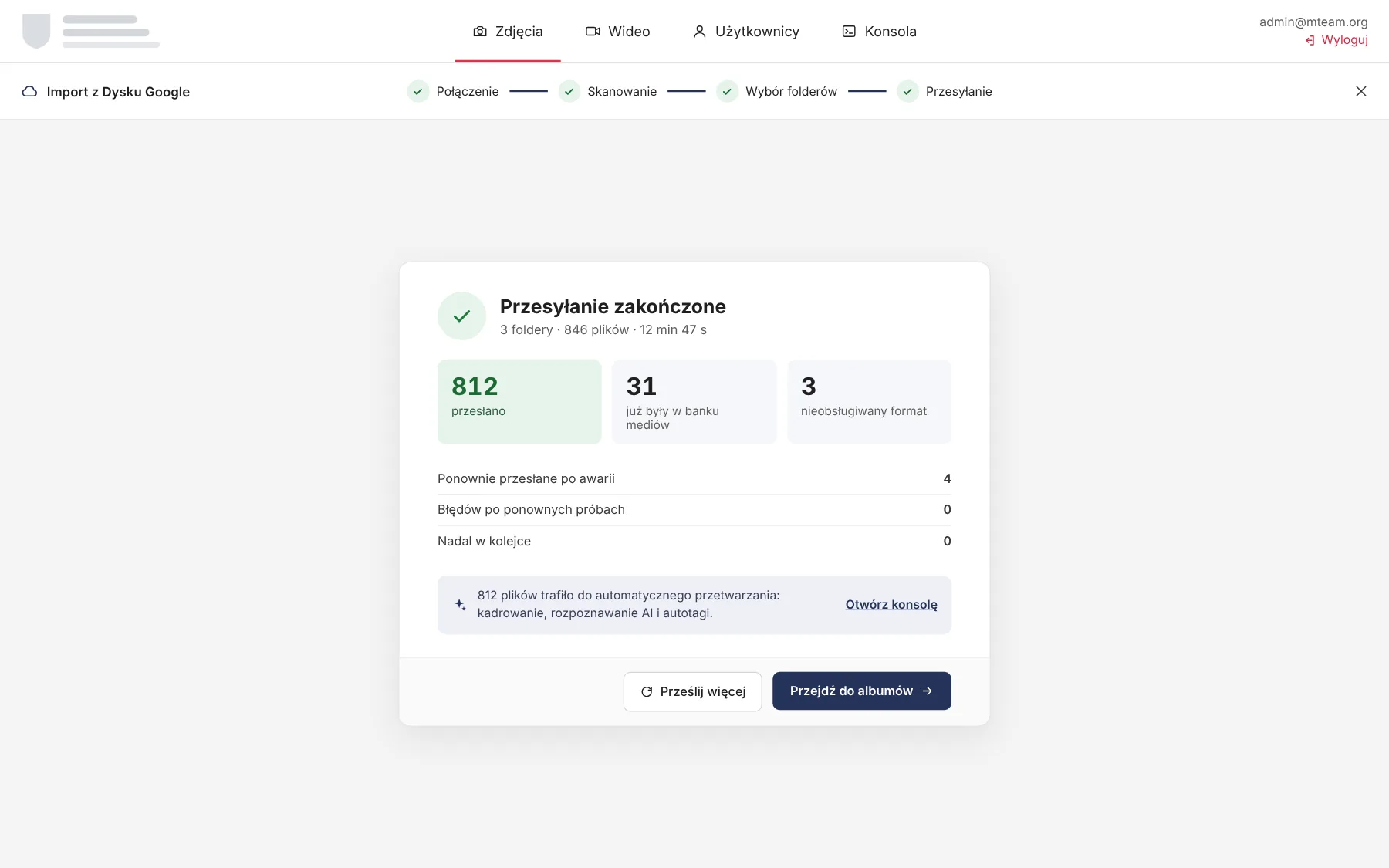Select the 3 nieobsługiwany format card
This screenshot has height=868, width=1389.
(869, 402)
